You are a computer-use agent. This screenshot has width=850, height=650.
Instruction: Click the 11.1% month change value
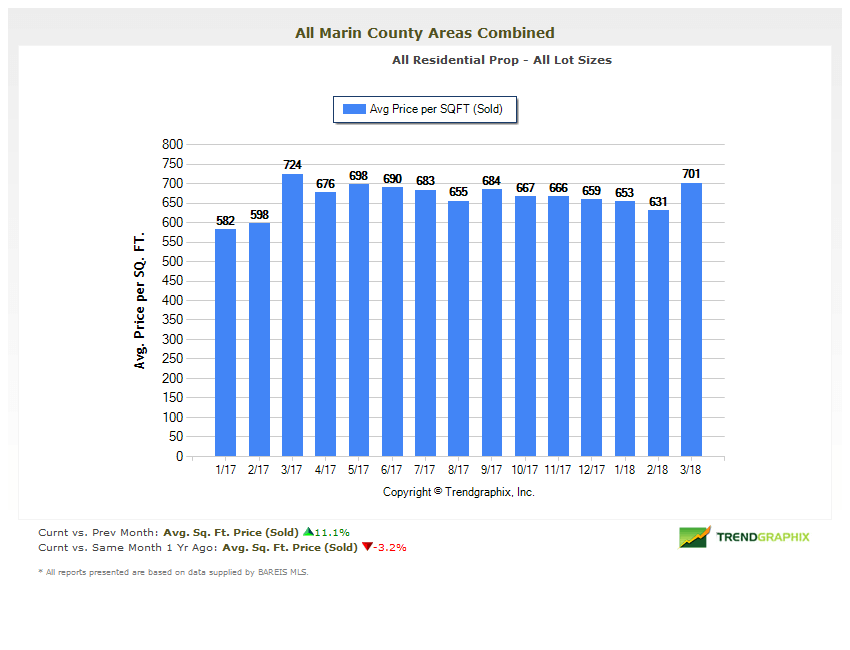click(x=333, y=532)
